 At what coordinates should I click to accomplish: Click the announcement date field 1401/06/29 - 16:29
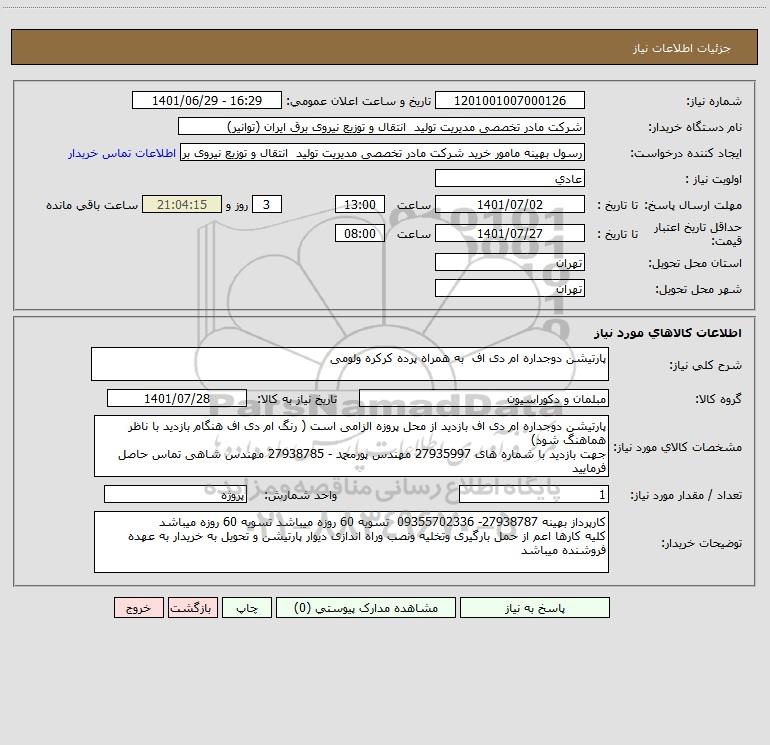[207, 101]
